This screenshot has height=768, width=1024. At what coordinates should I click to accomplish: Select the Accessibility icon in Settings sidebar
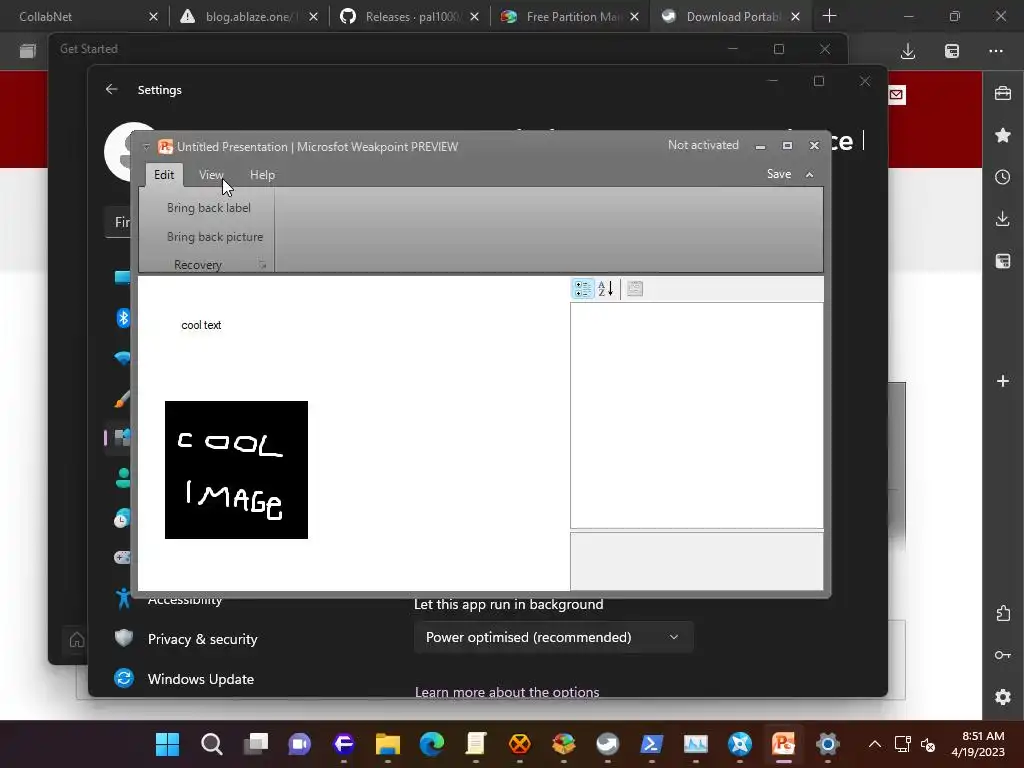[x=123, y=598]
